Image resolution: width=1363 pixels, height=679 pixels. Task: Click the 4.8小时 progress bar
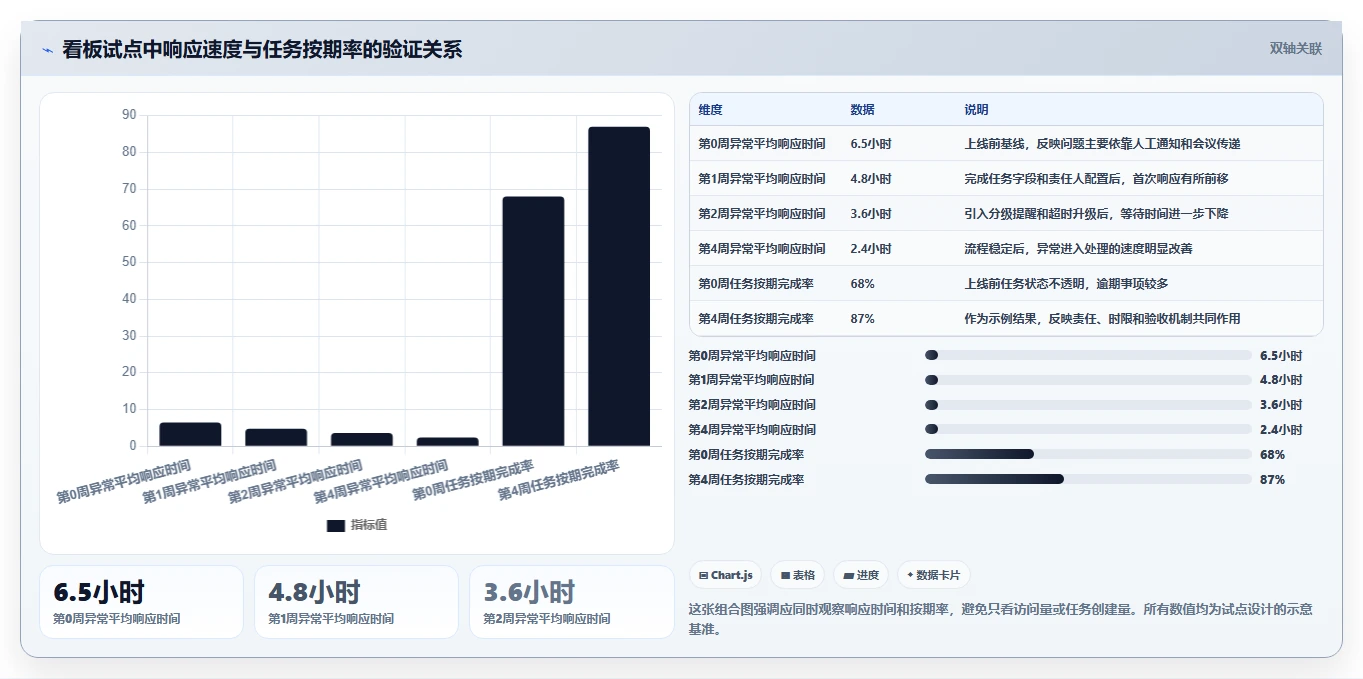pyautogui.click(x=1088, y=380)
